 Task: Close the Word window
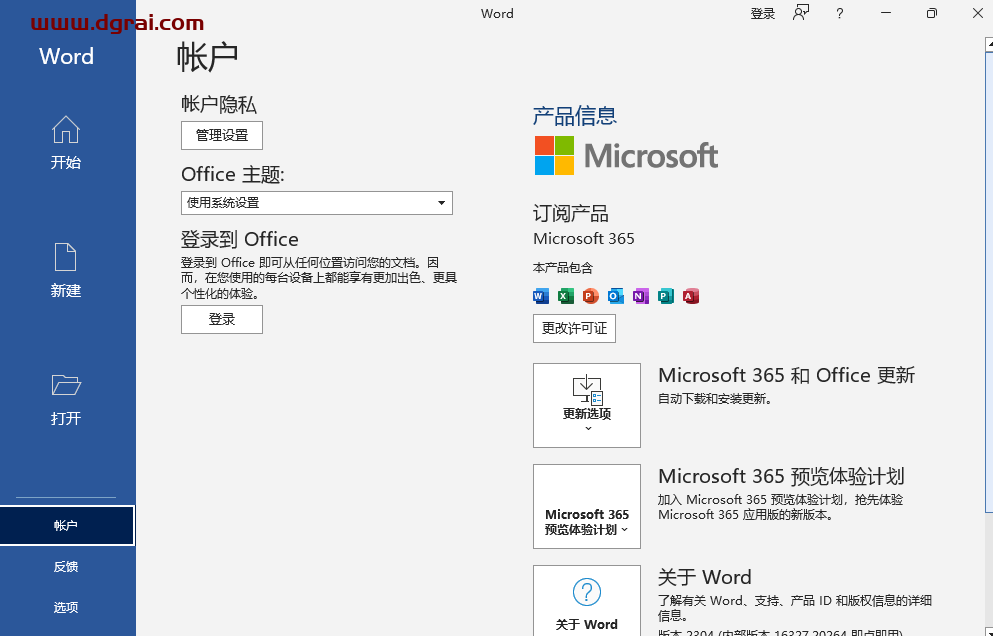[x=977, y=13]
